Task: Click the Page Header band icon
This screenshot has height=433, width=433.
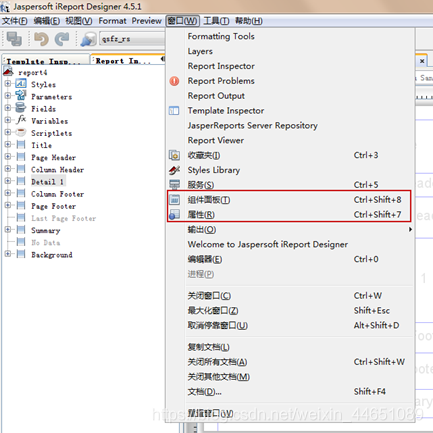Action: pyautogui.click(x=21, y=157)
